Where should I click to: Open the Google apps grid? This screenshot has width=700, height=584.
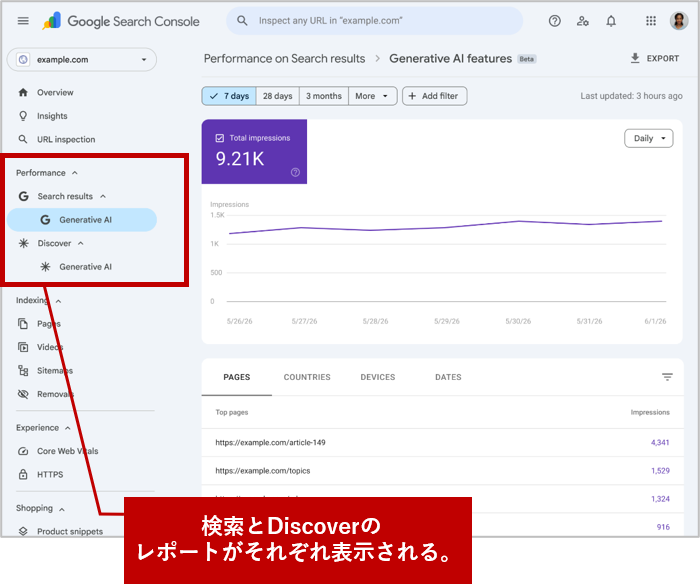[651, 21]
